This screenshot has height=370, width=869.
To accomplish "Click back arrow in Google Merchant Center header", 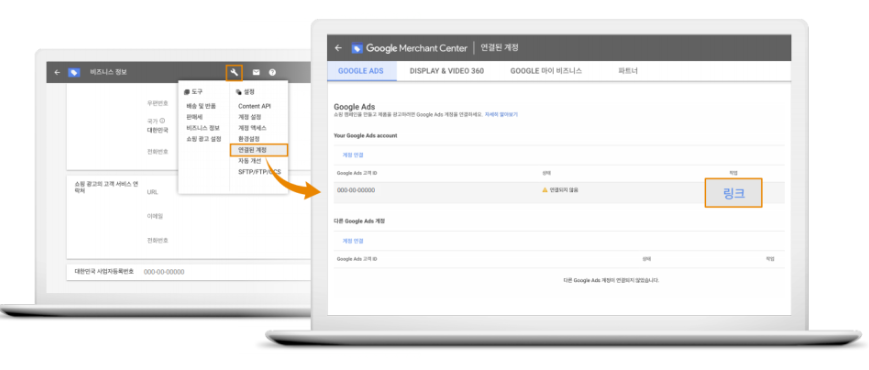I will pyautogui.click(x=338, y=48).
